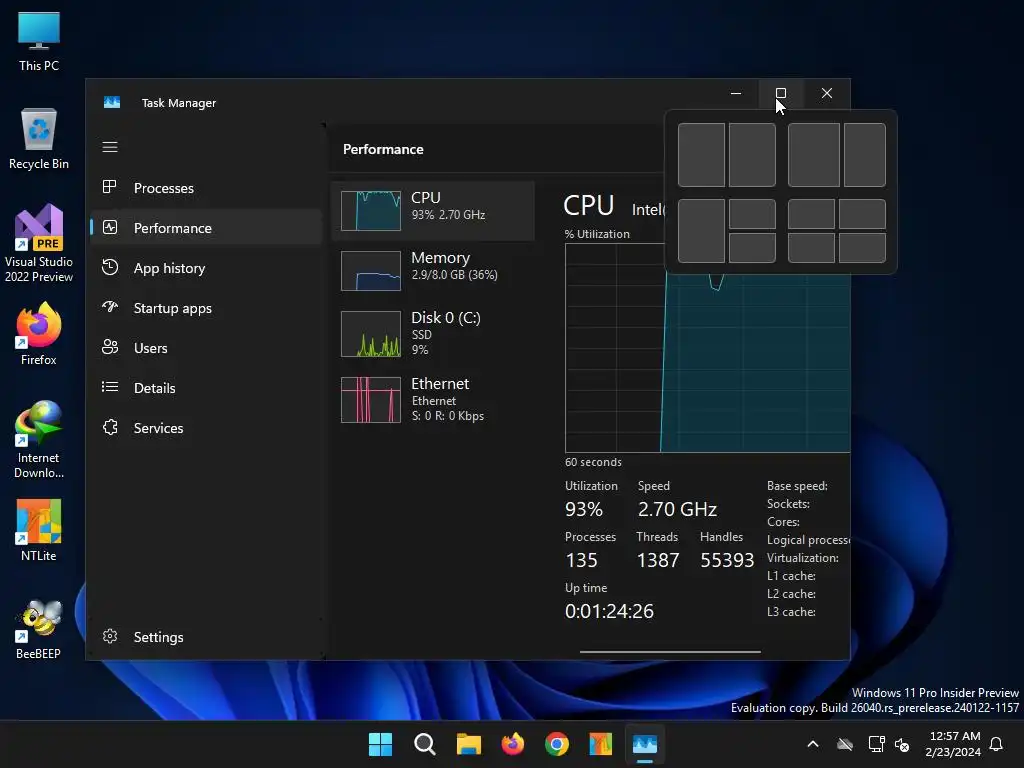This screenshot has width=1024, height=768.
Task: Snap window to top-right quadrant
Action: 862,214
